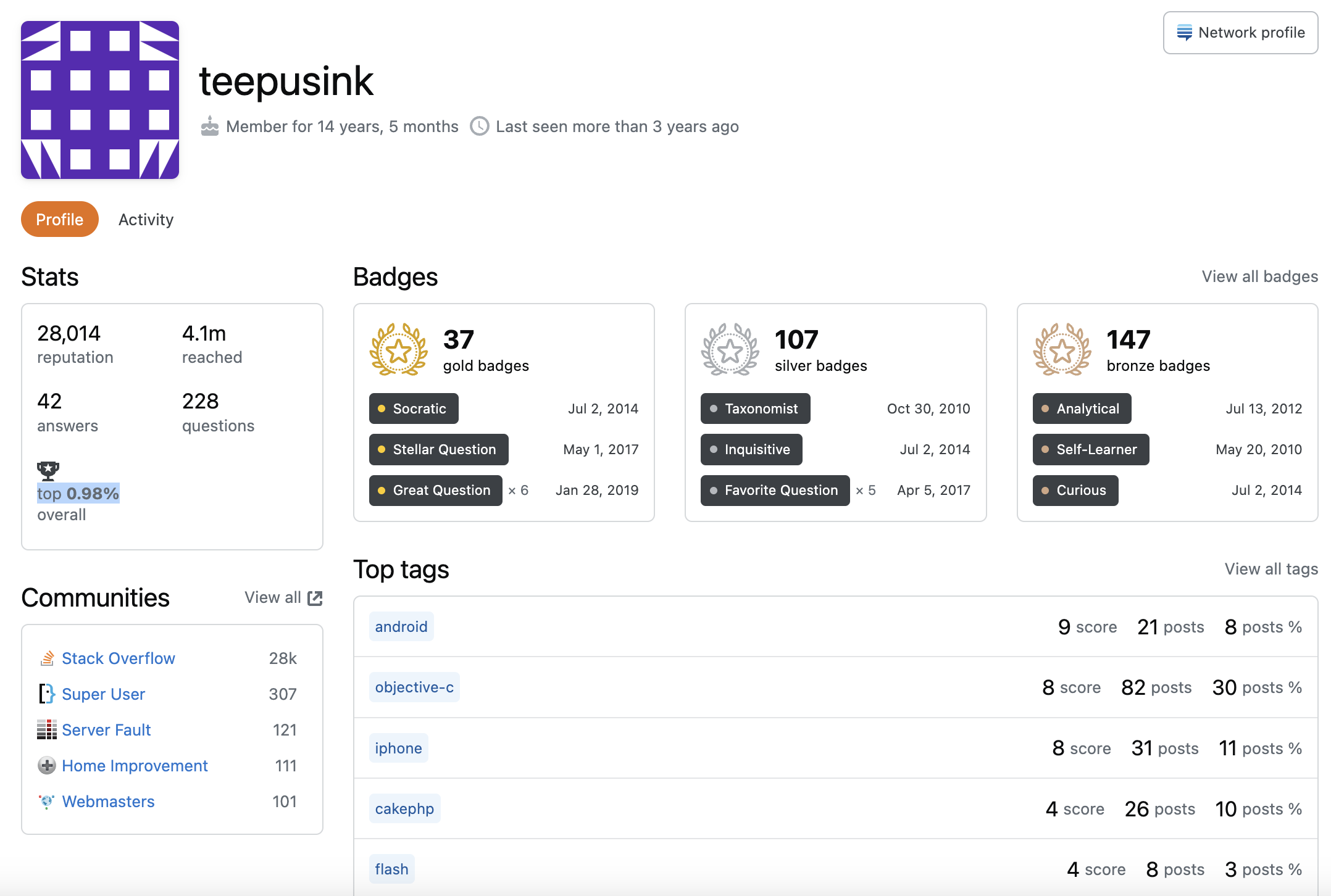Switch to the Activity tab

point(146,220)
